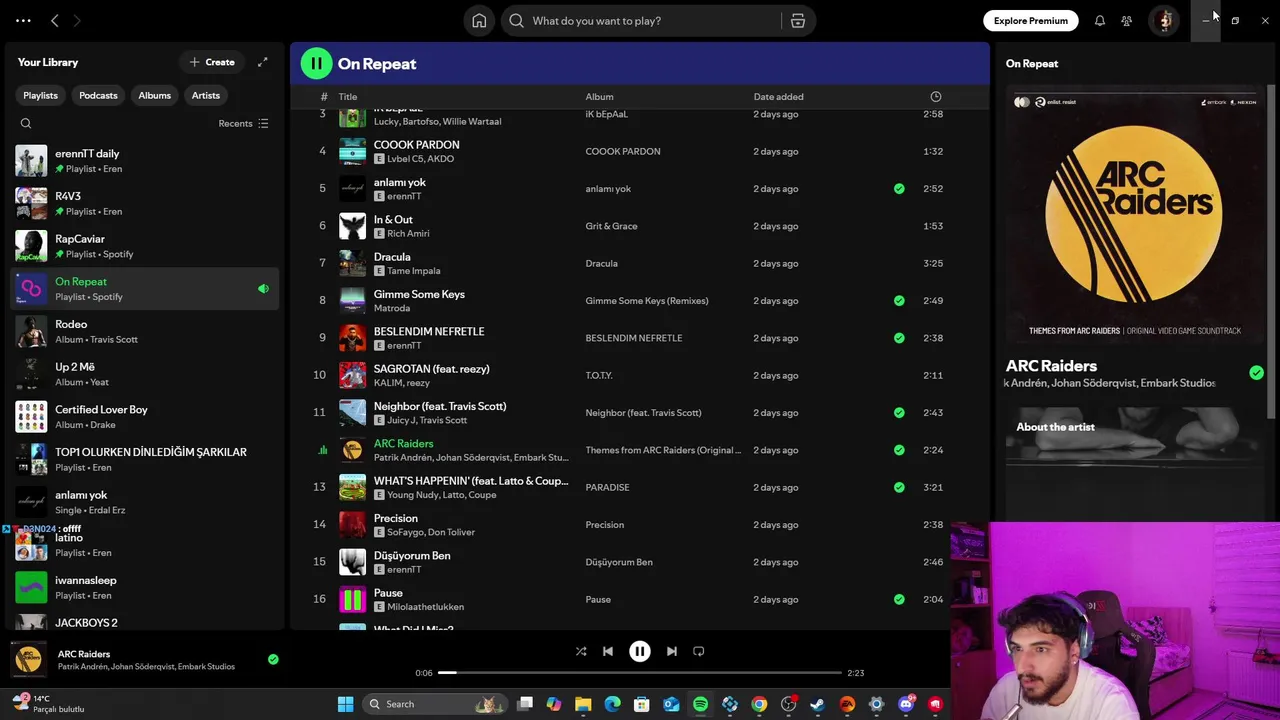Viewport: 1280px width, 720px height.
Task: Open the What's New notification bell
Action: coord(1099,21)
